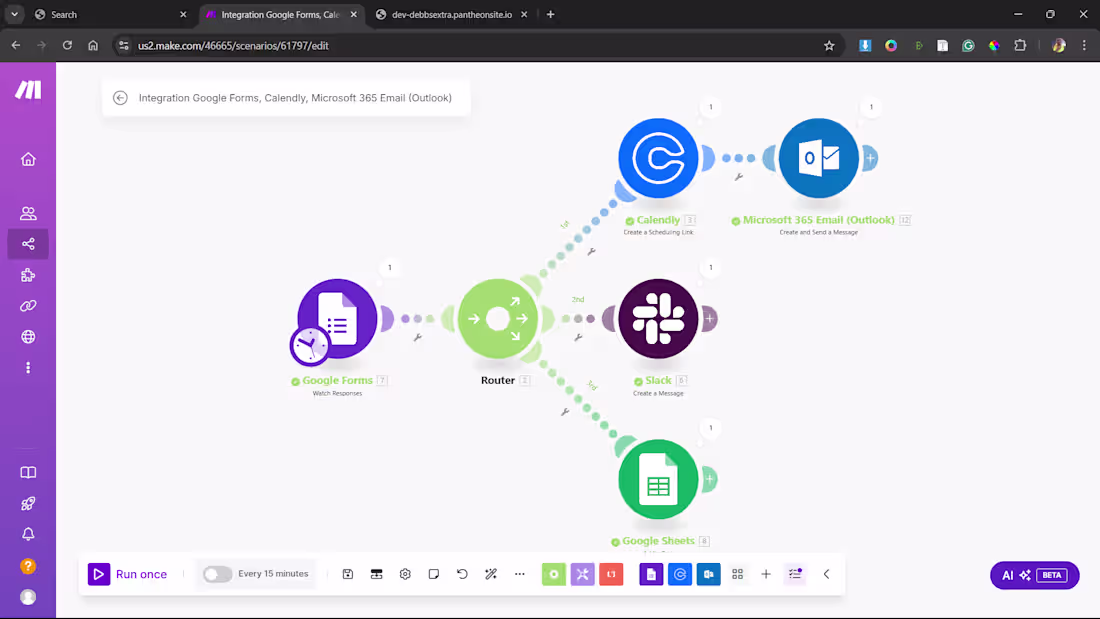Click the Make logo in the sidebar
The height and width of the screenshot is (619, 1100).
coord(28,90)
